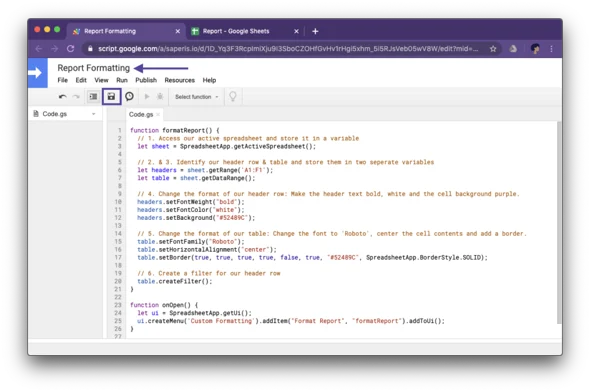Screen dimensions: 590x392
Task: Click the line 'function formatReport() {'
Action: (175, 130)
